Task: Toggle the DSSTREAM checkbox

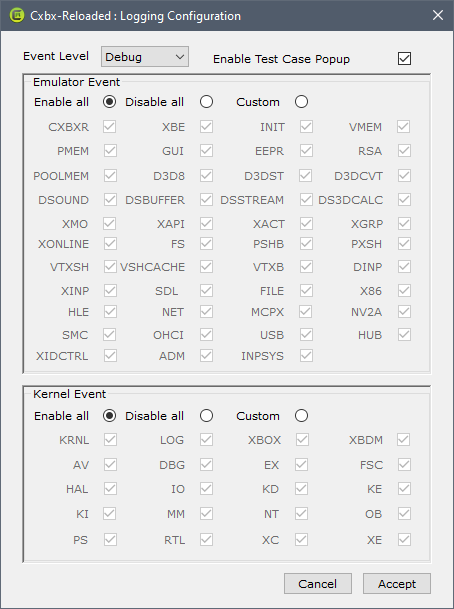Action: 306,200
